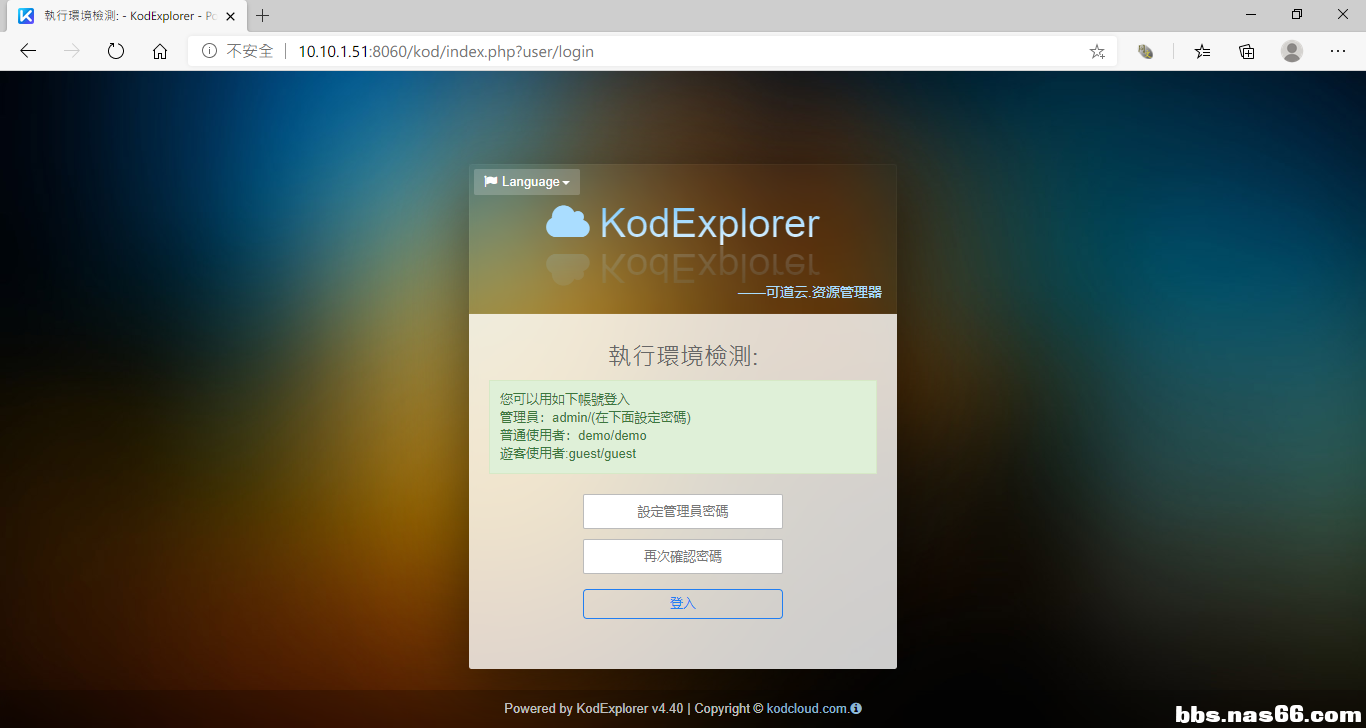View site security info icon
1366x728 pixels.
209,51
